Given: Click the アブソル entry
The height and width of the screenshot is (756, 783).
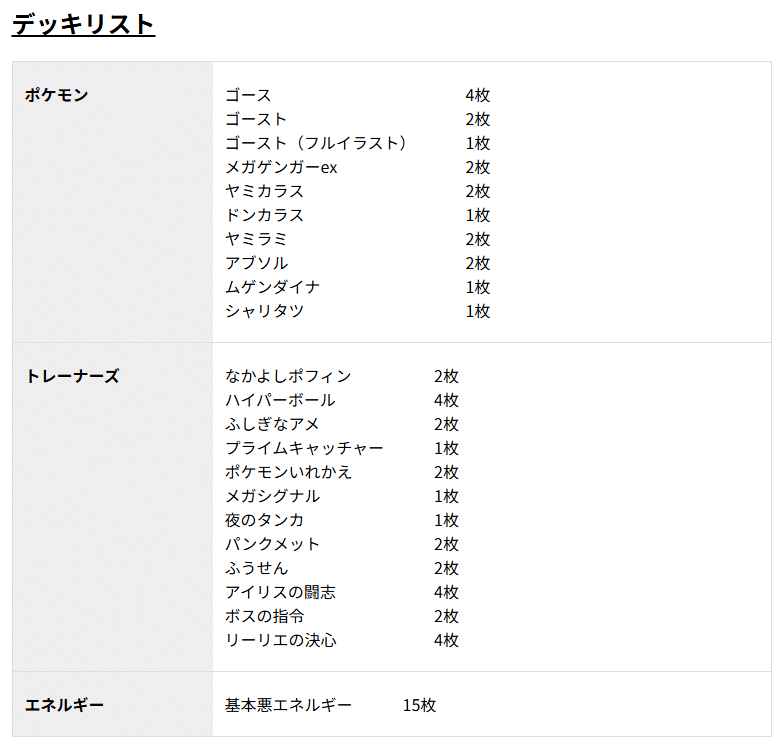Looking at the screenshot, I should tap(256, 263).
